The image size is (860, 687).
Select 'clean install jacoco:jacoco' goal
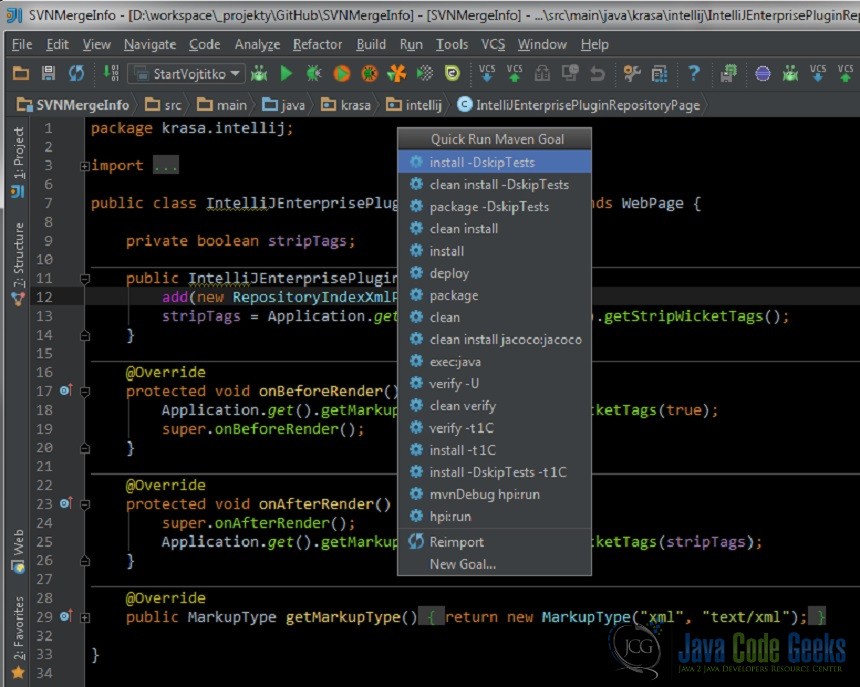pyautogui.click(x=494, y=339)
